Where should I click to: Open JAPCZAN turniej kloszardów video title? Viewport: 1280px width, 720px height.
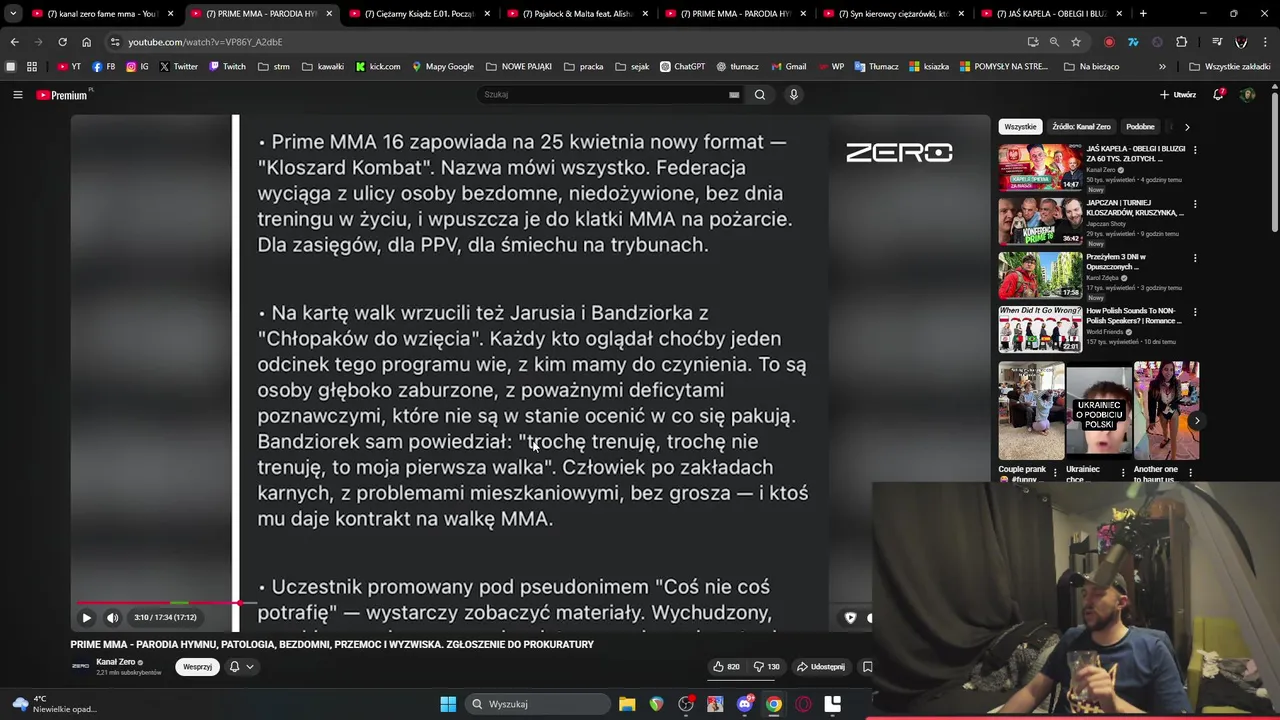point(1135,207)
